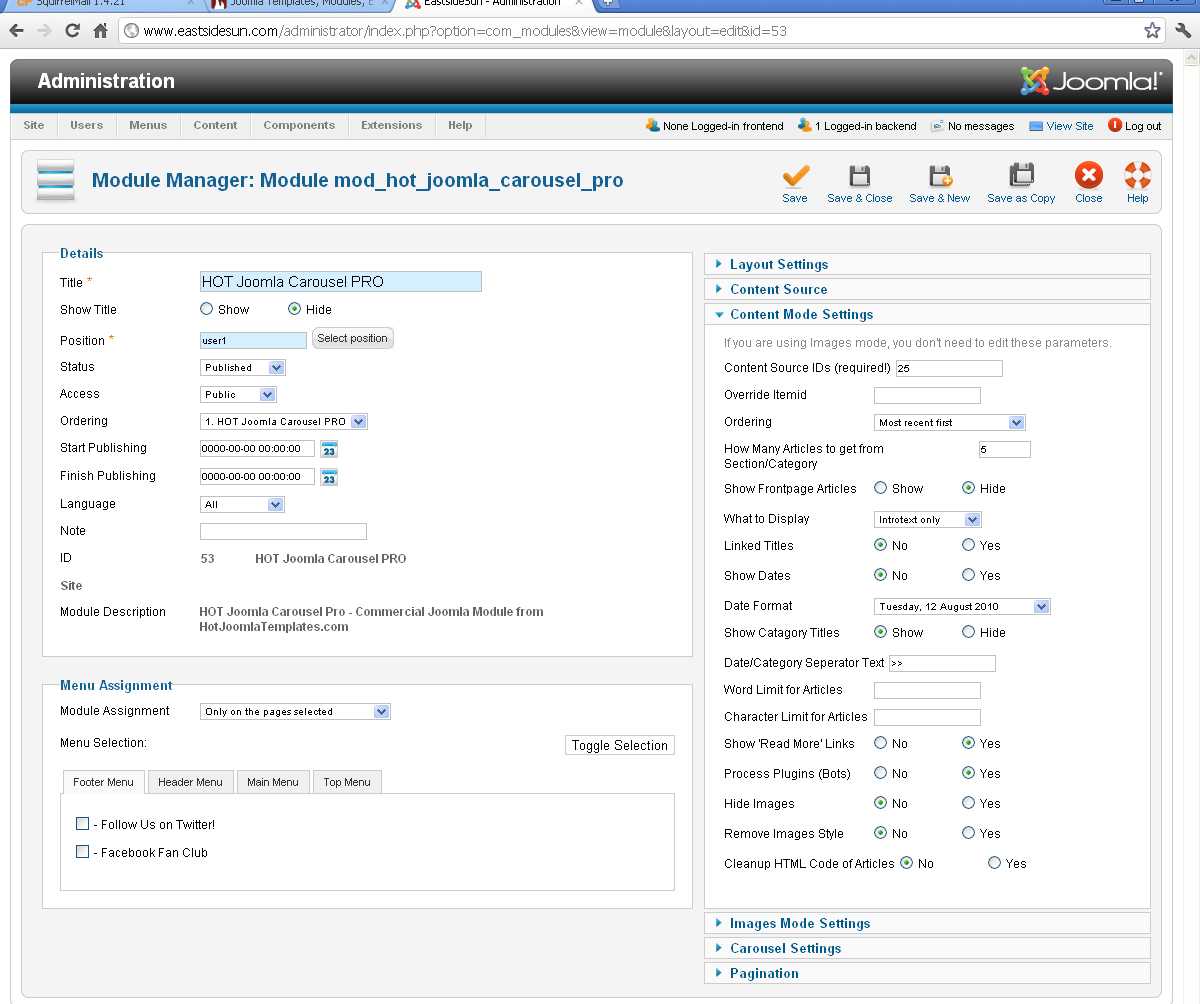The height and width of the screenshot is (1004, 1200).
Task: Set Process Plugins (Bots) to No
Action: coord(881,773)
